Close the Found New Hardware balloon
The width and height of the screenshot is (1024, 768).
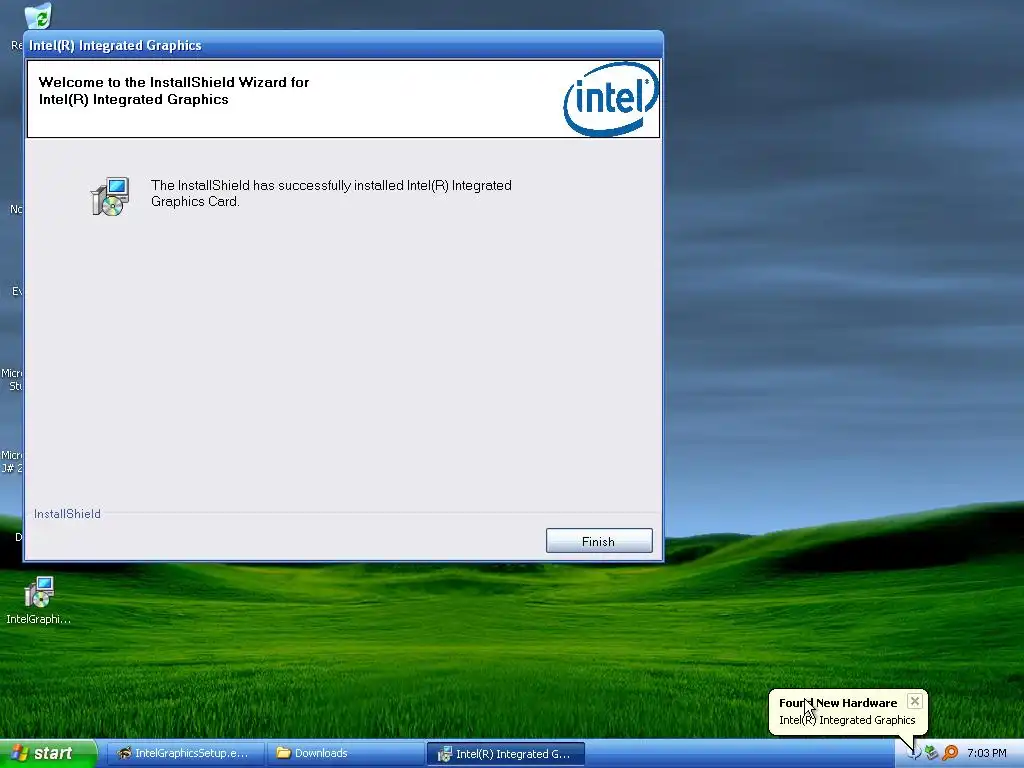914,701
